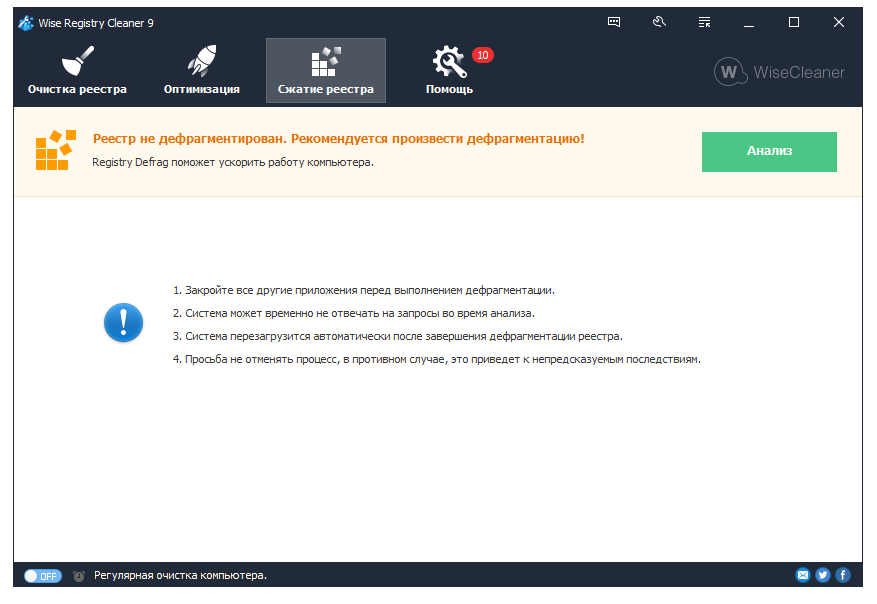The height and width of the screenshot is (604, 877).
Task: Click the feedback message icon in title bar
Action: (x=614, y=22)
